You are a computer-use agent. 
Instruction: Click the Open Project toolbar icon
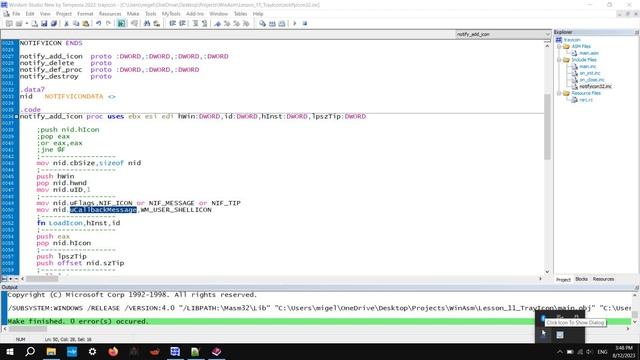tap(19, 24)
